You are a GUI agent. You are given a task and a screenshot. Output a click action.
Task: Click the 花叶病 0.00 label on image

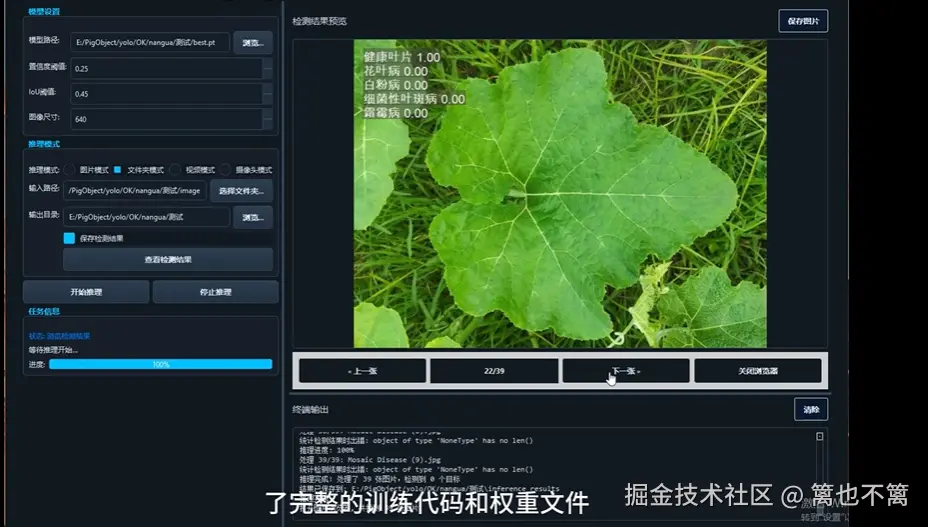click(395, 71)
